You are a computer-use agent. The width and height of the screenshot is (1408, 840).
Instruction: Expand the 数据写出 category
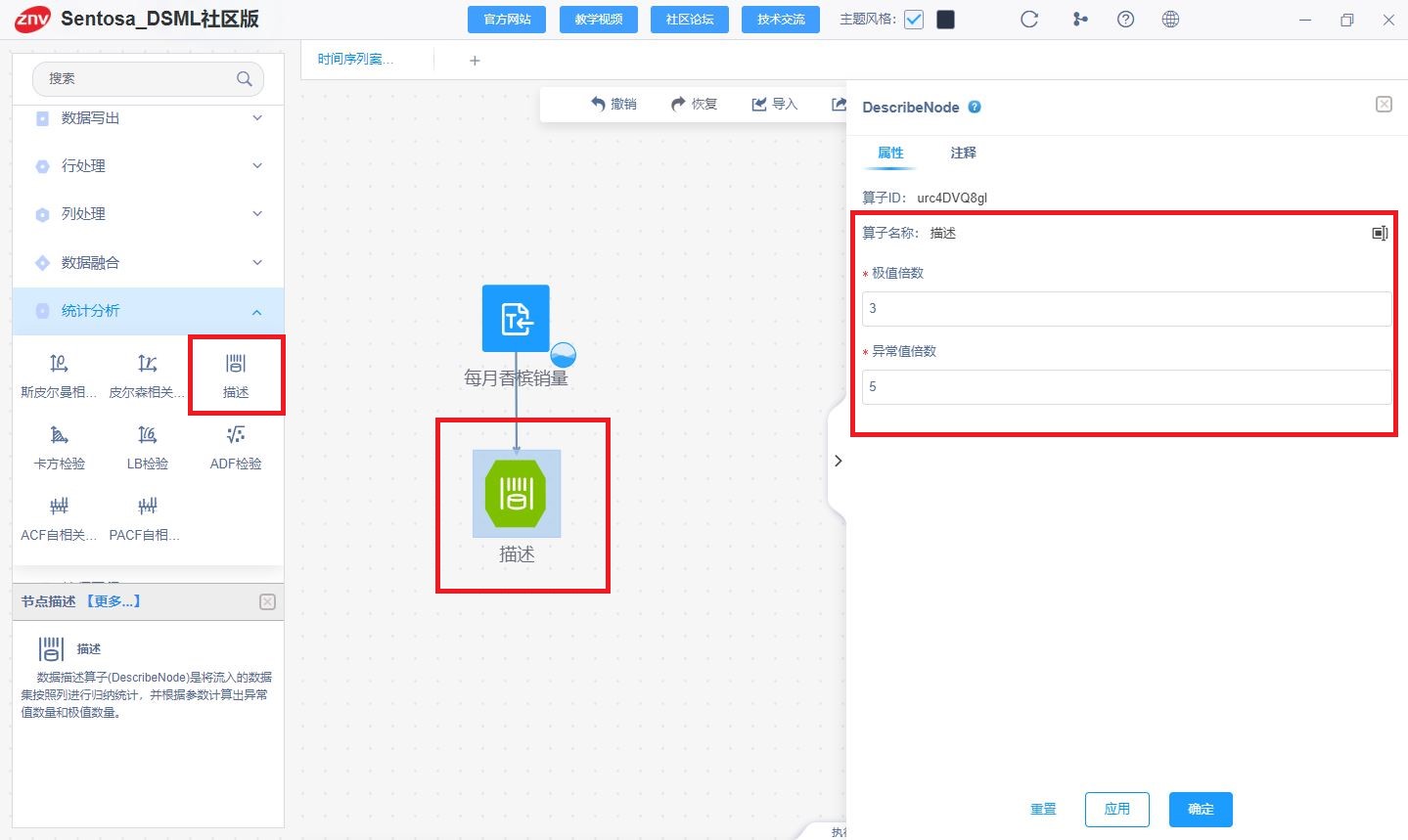(149, 118)
